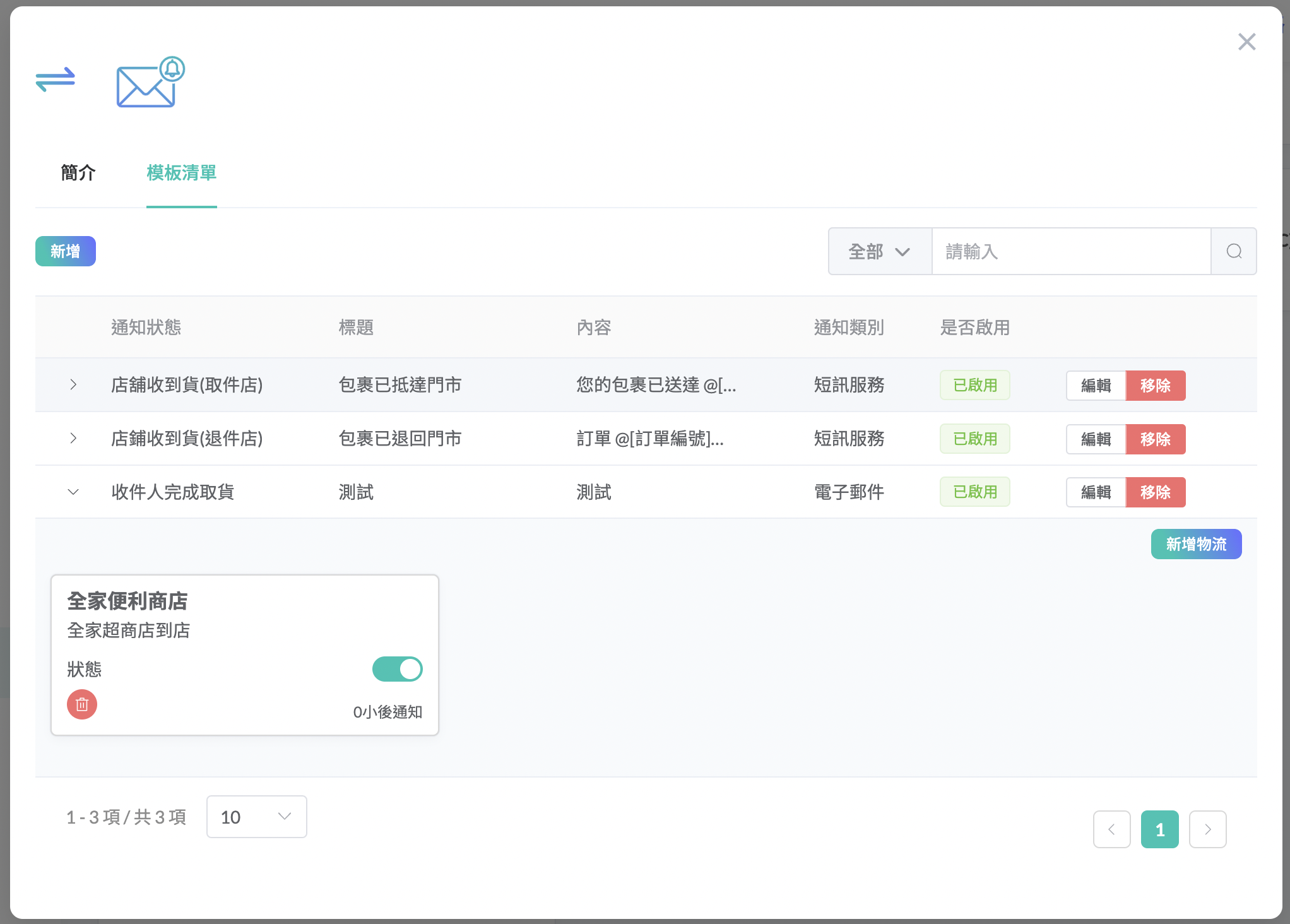This screenshot has width=1290, height=924.
Task: Select the 模板清單 tab
Action: click(x=181, y=172)
